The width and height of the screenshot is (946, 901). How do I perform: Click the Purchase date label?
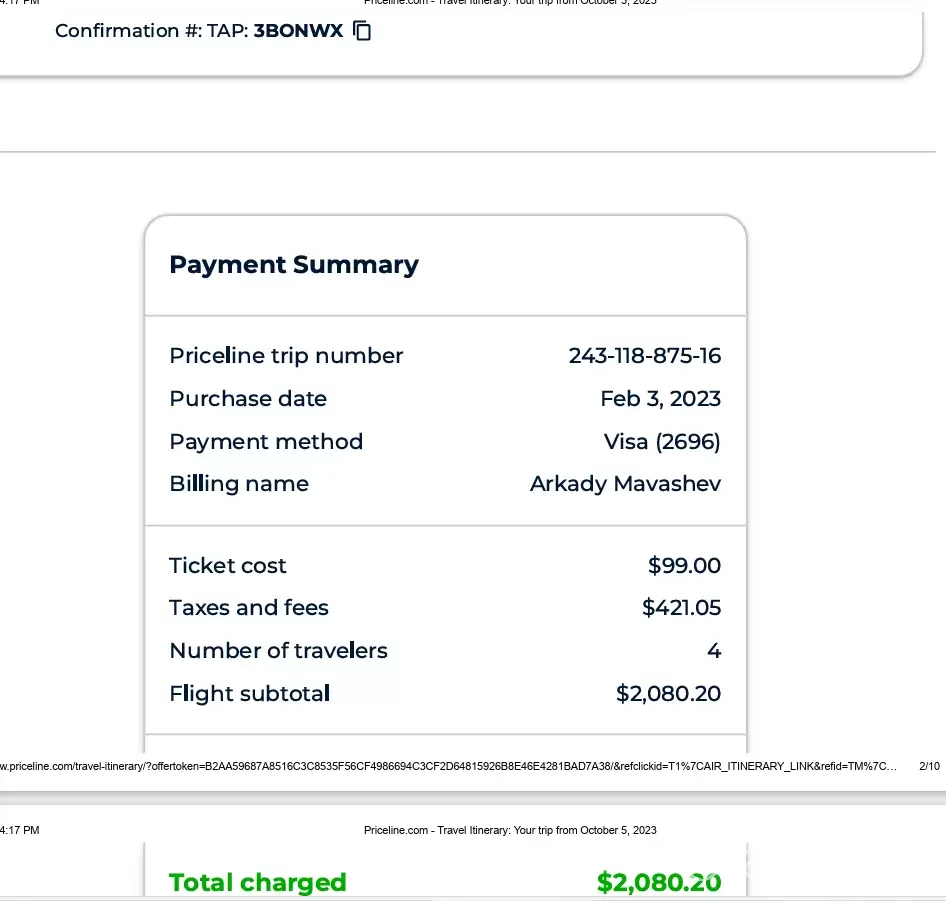point(247,399)
